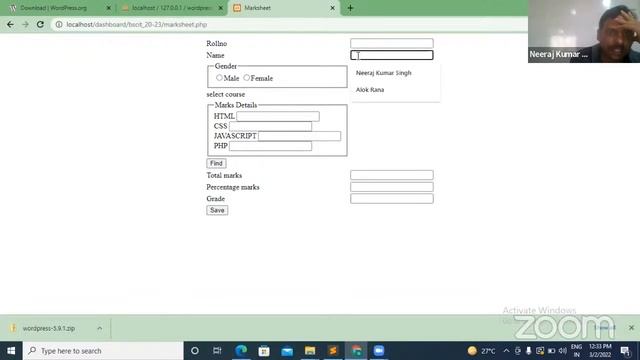Click into the Name input field

(391, 55)
